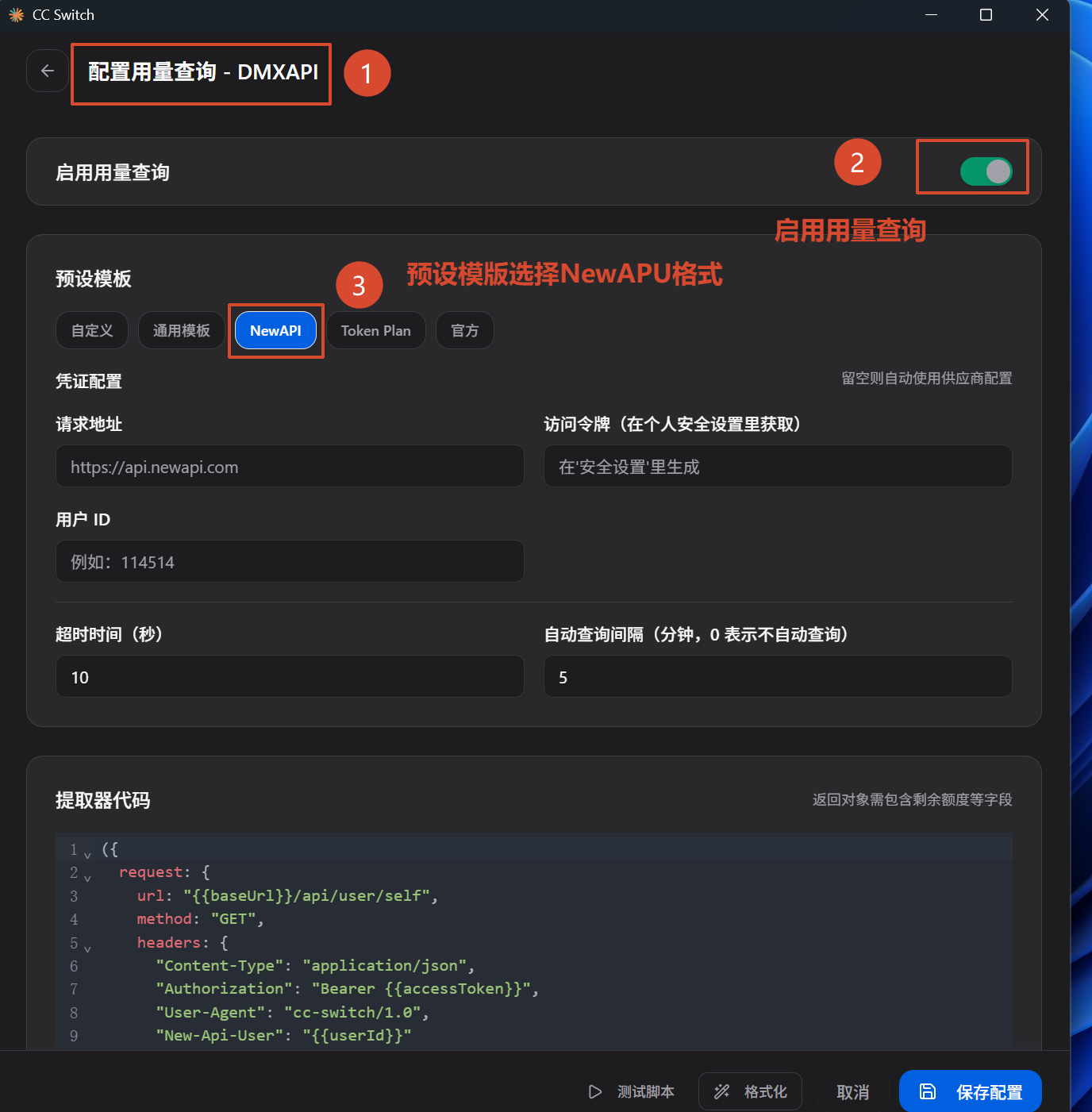Click the CC Switch app icon in title bar
The height and width of the screenshot is (1112, 1092).
coord(16,15)
